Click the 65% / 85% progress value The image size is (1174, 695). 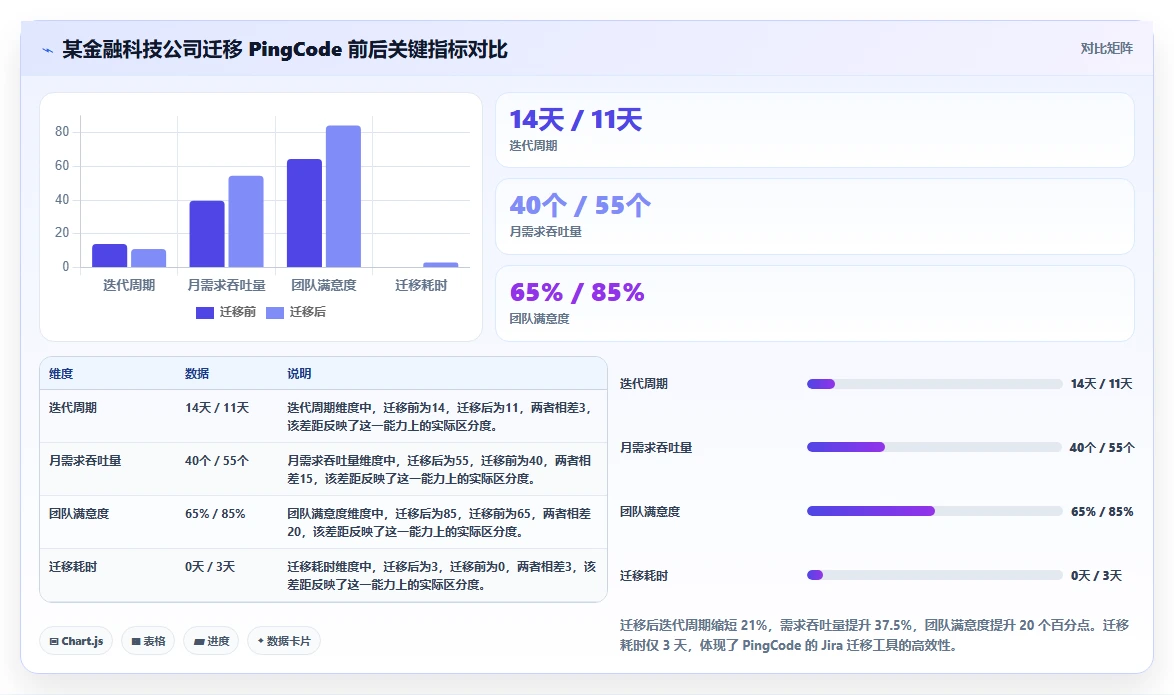(1102, 512)
